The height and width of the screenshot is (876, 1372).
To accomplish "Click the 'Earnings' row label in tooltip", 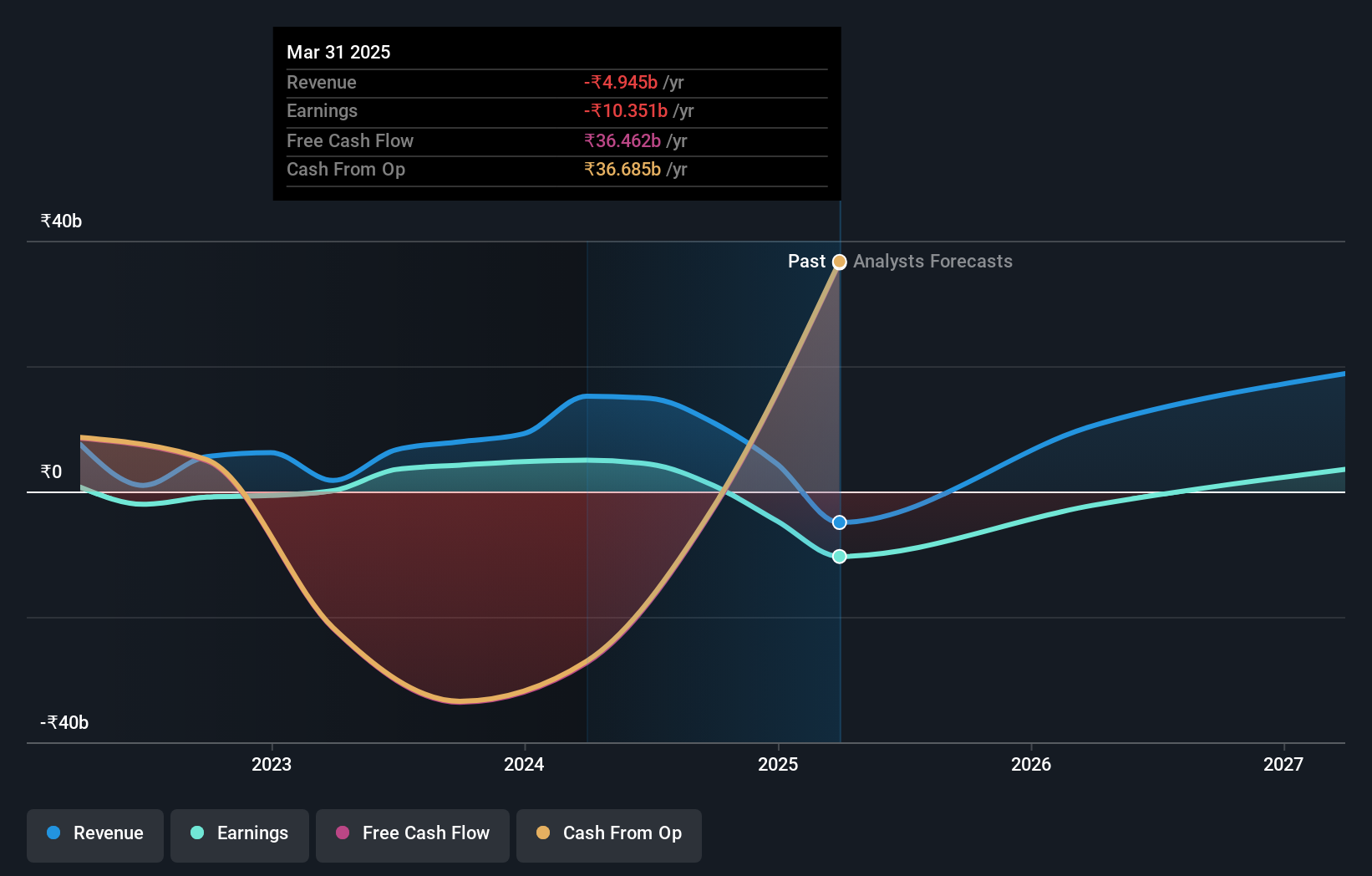I will [x=322, y=110].
